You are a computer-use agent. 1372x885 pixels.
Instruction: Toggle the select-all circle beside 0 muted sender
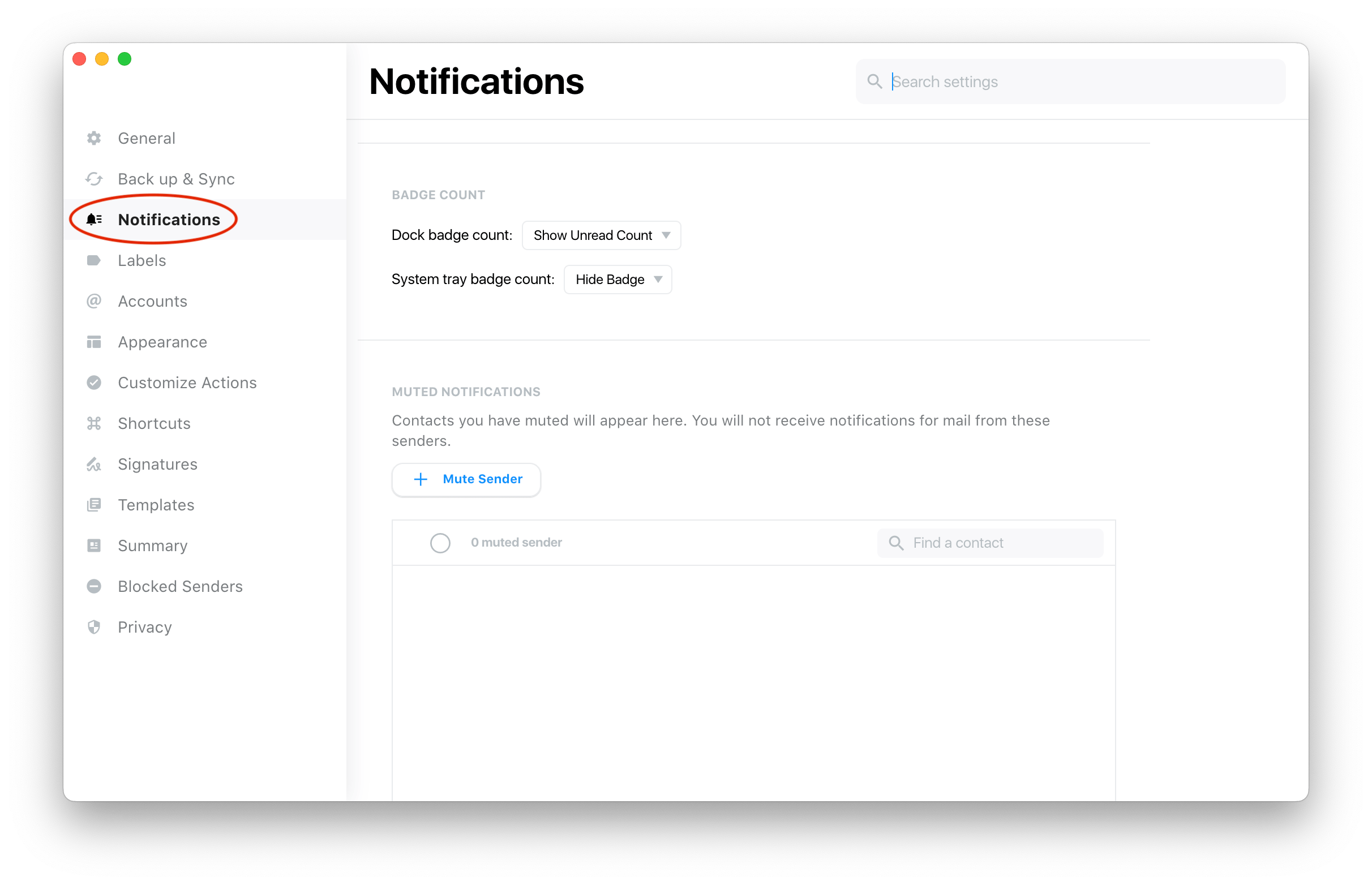click(440, 543)
